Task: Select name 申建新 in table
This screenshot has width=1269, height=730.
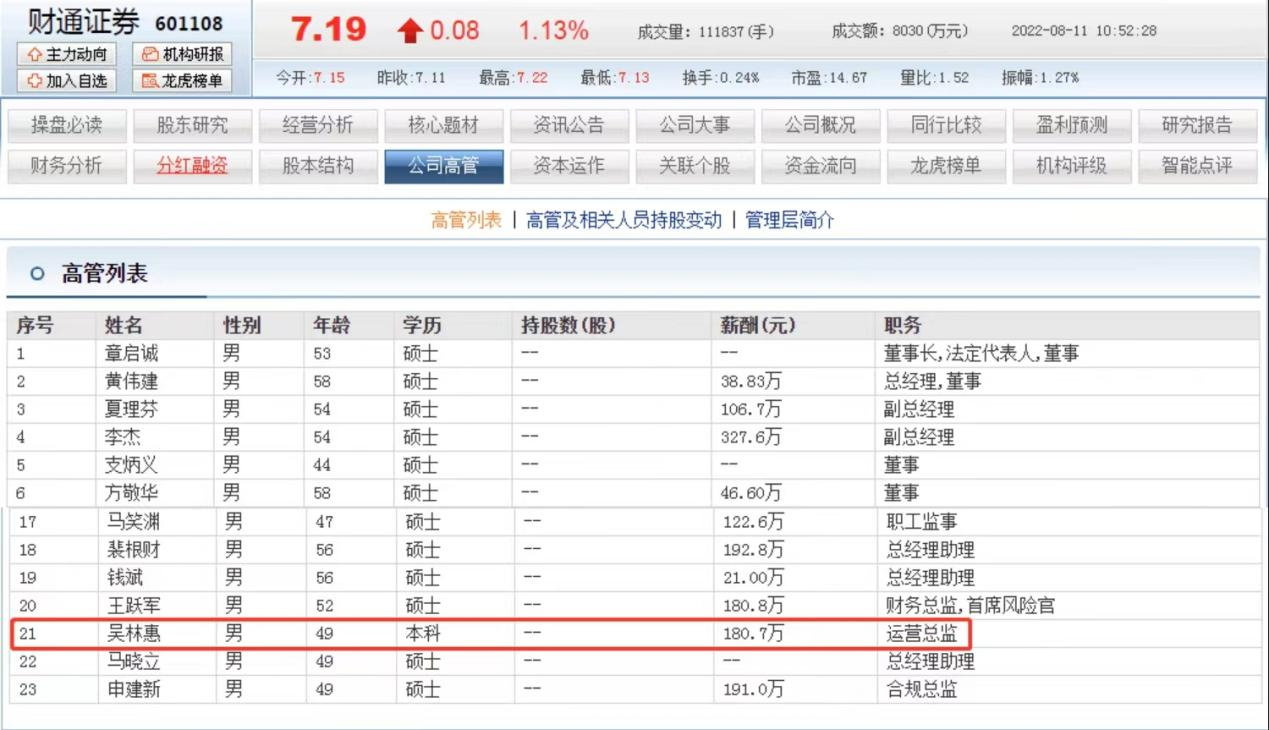Action: pos(134,690)
